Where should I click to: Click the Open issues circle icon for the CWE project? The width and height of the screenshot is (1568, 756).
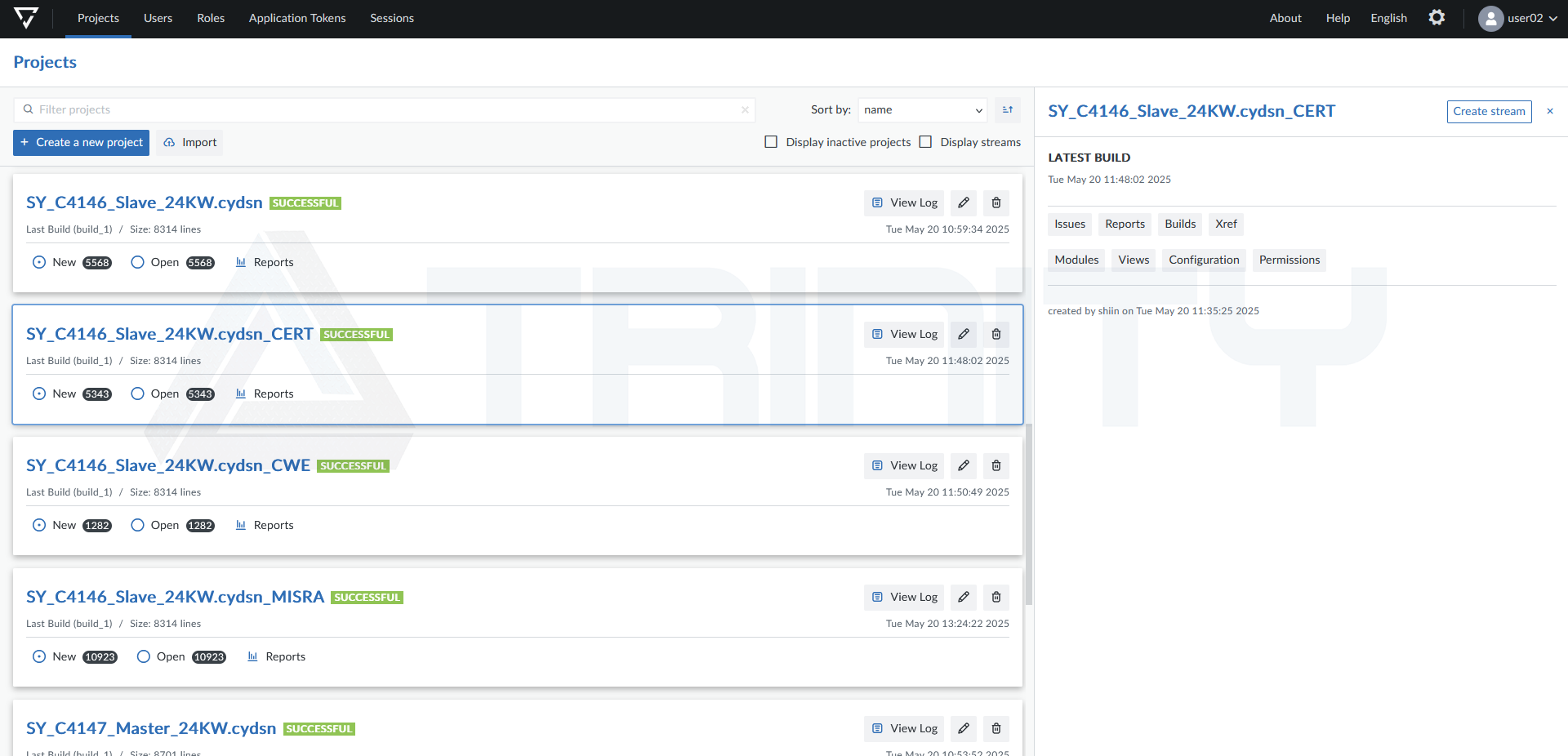coord(137,525)
